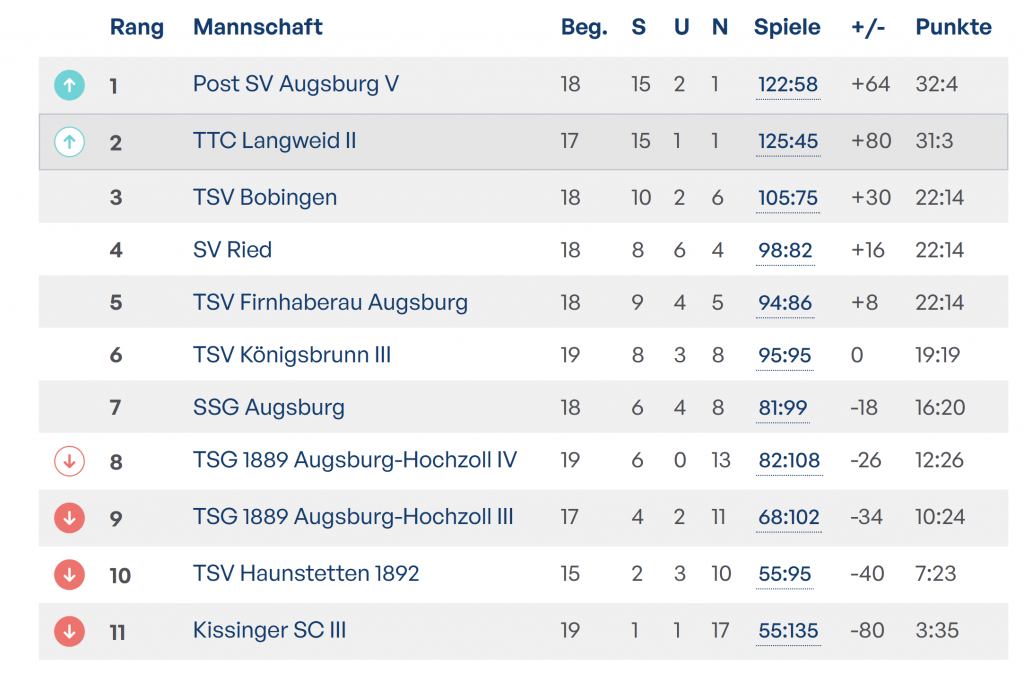Click outlined down-arrow icon at rank 8
1024x683 pixels.
[x=69, y=461]
